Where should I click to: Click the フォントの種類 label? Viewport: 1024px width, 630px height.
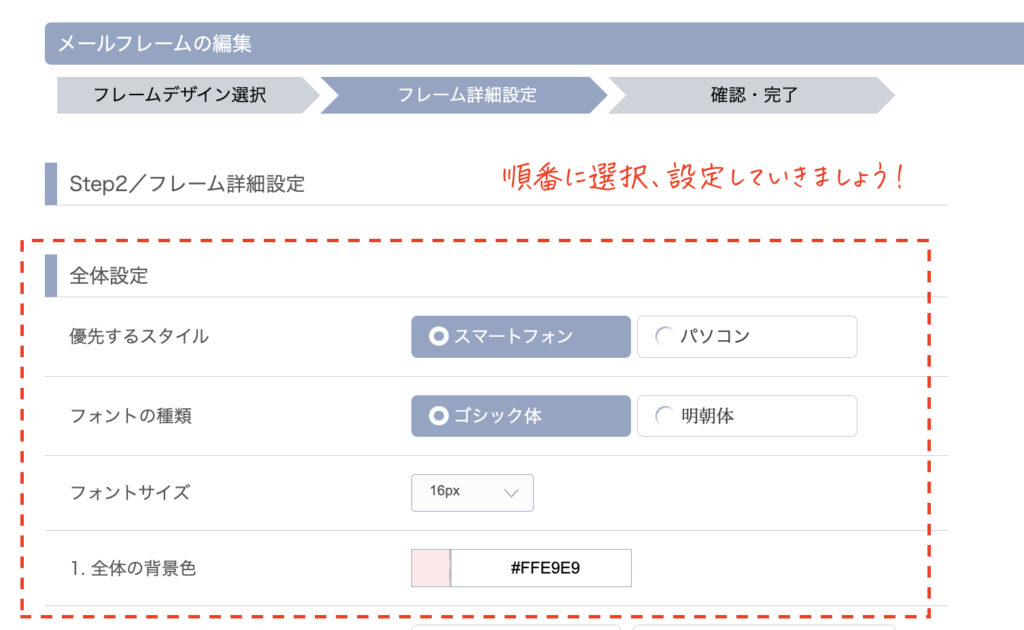tap(130, 416)
